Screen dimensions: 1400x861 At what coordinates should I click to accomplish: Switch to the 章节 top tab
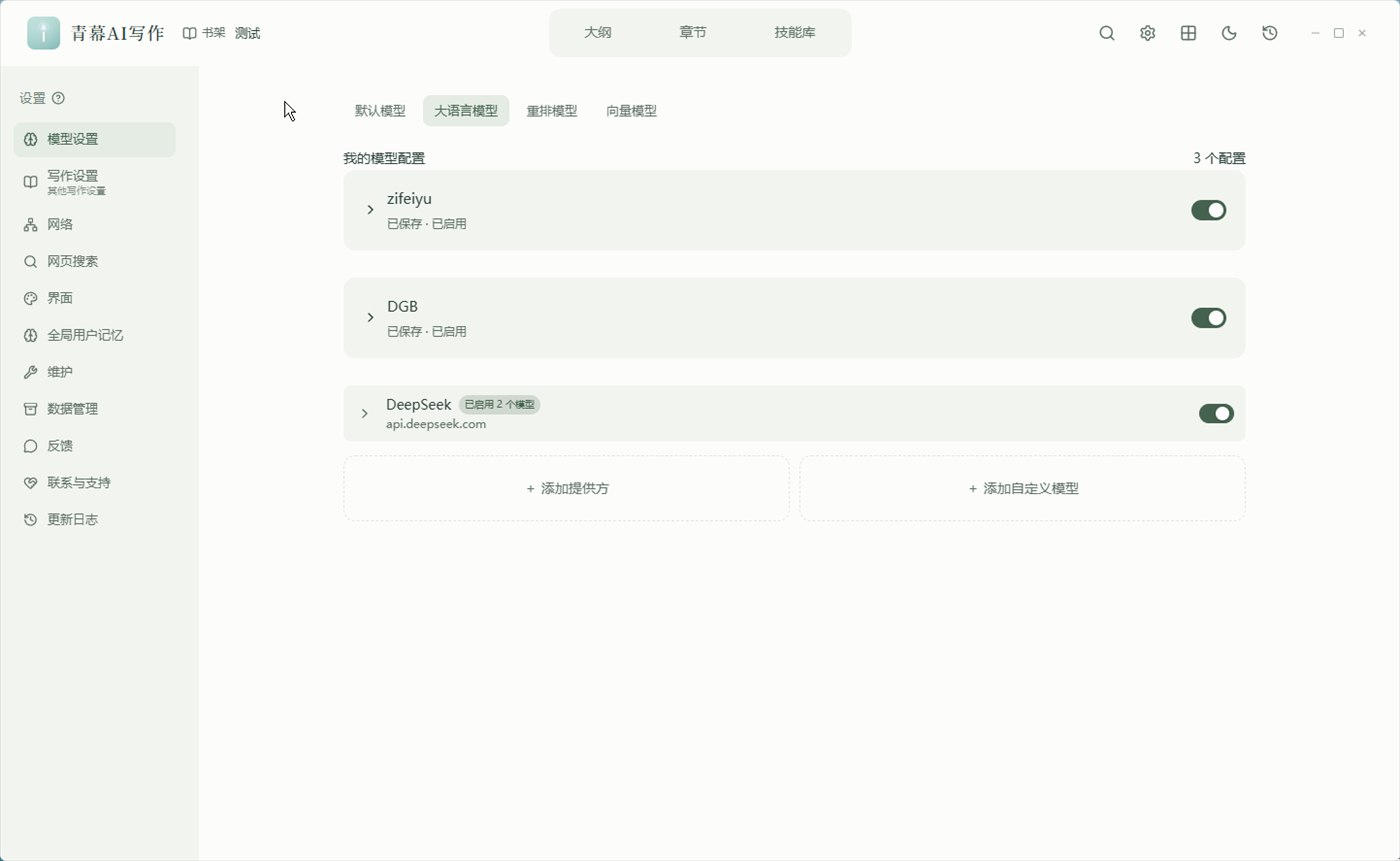[x=693, y=33]
